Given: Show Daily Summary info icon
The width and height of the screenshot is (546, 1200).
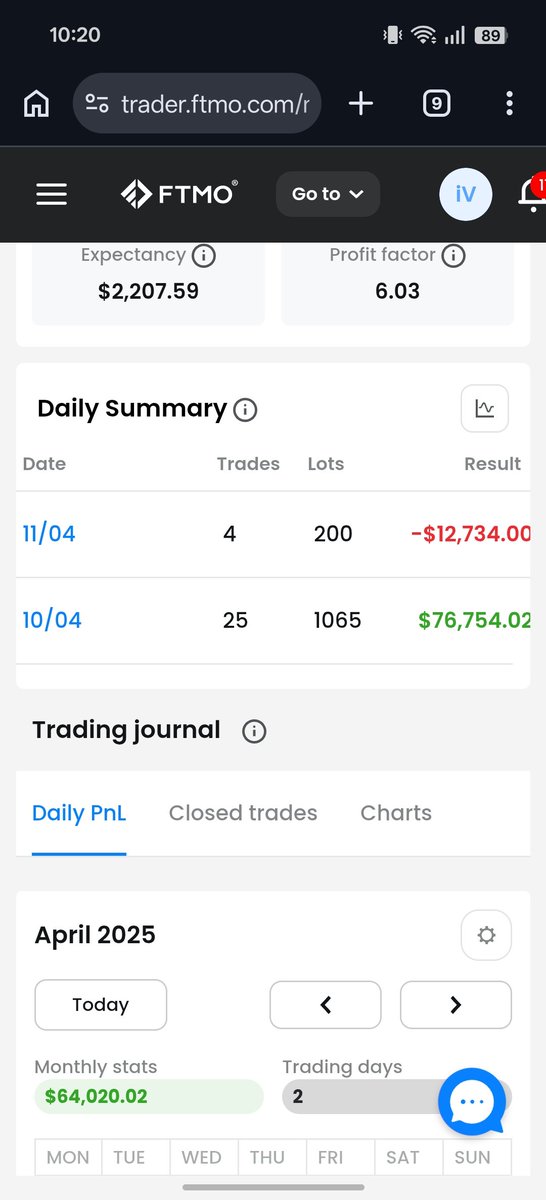Looking at the screenshot, I should pyautogui.click(x=245, y=409).
